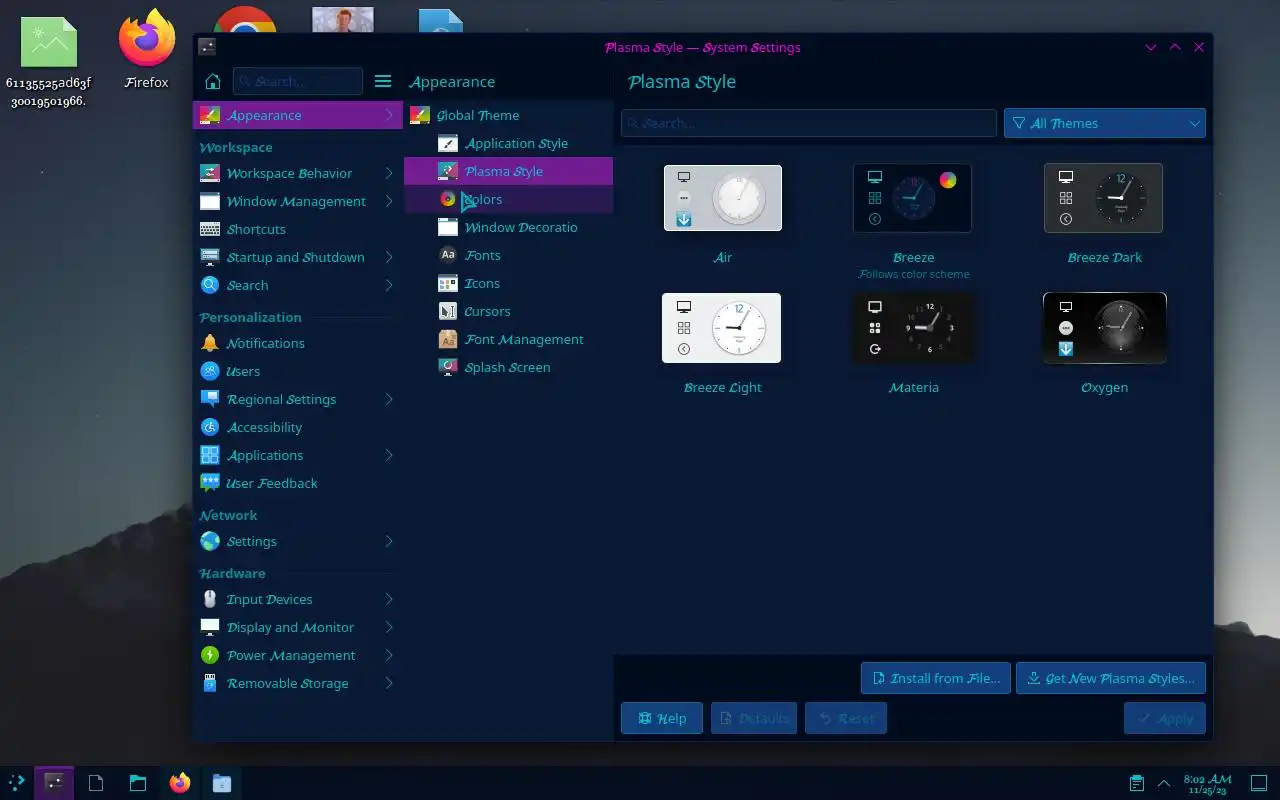Expand the Appearance category chevron
Screen dimensions: 1280x800
tap(389, 115)
